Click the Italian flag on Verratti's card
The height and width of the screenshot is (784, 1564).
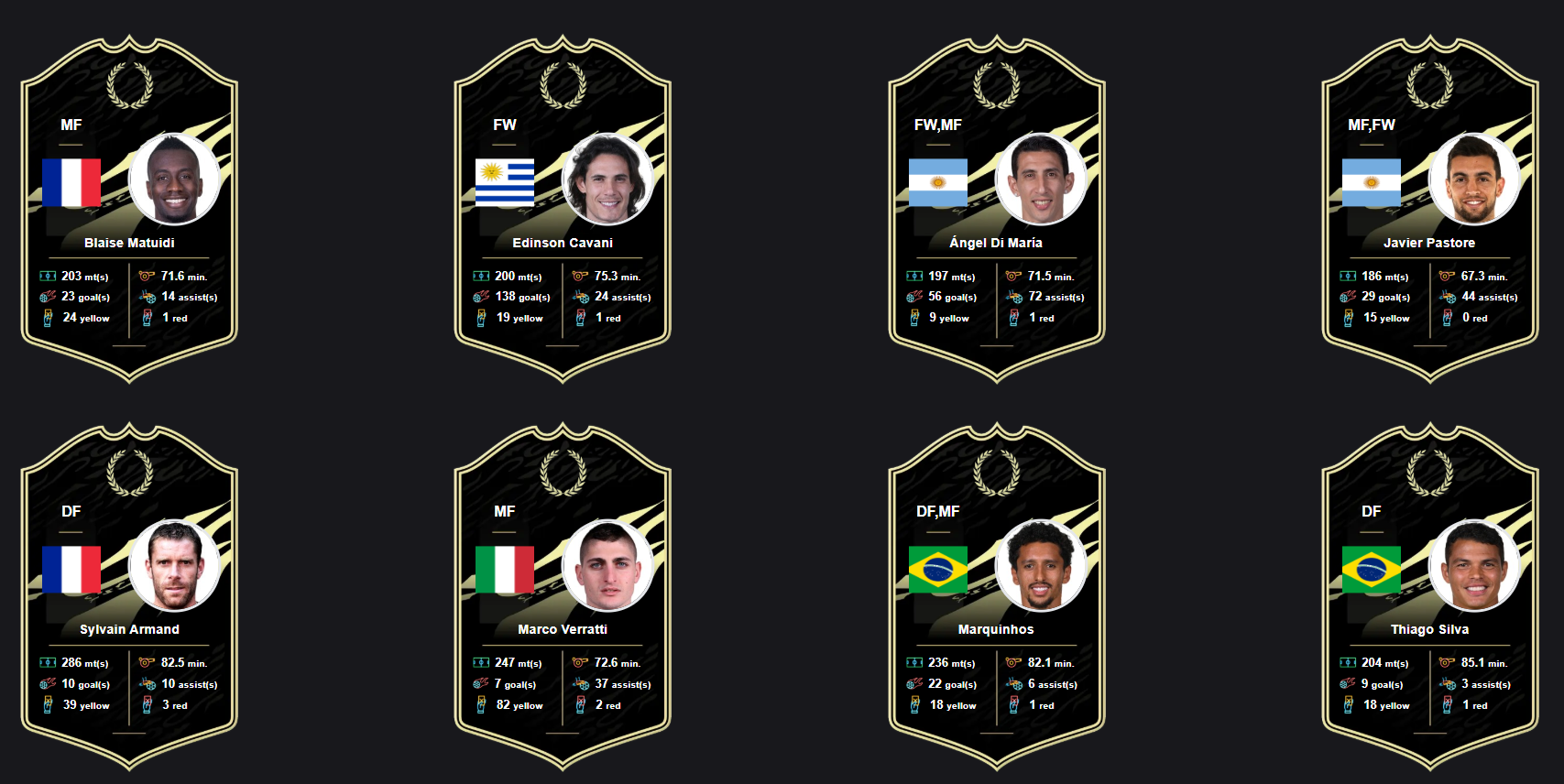point(505,570)
